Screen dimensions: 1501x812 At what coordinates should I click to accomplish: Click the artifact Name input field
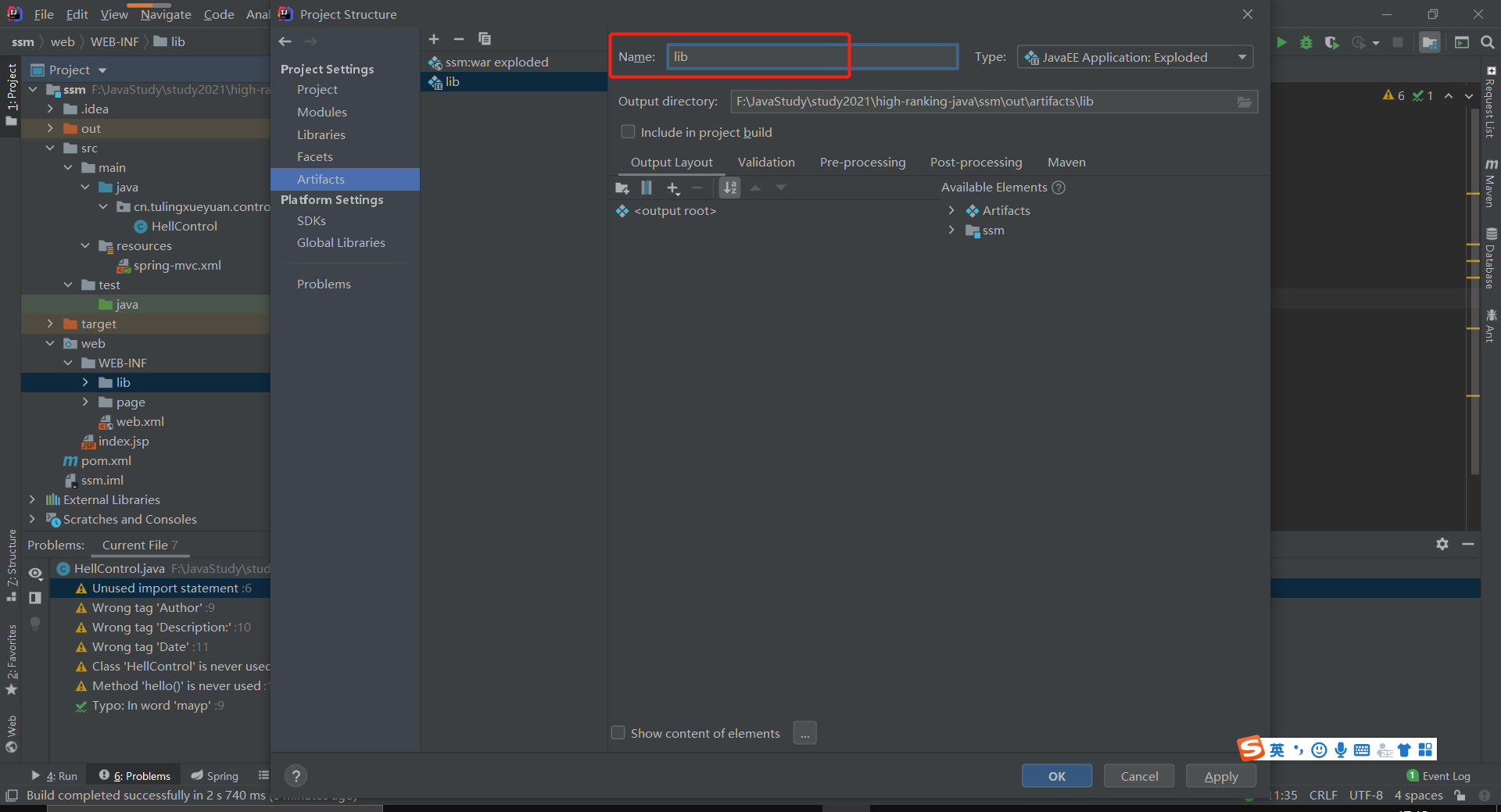pos(811,55)
